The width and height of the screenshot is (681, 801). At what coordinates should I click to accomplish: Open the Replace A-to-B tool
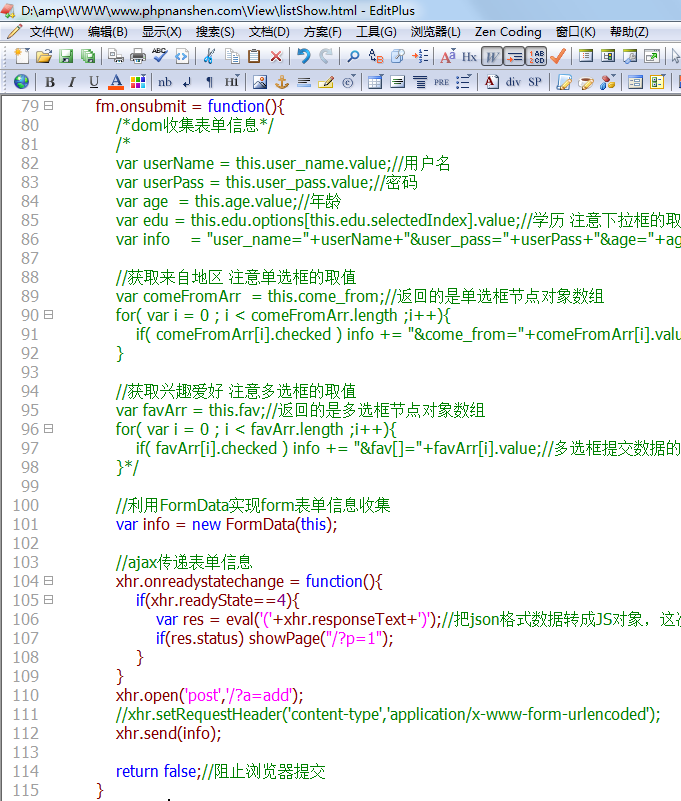(x=375, y=56)
